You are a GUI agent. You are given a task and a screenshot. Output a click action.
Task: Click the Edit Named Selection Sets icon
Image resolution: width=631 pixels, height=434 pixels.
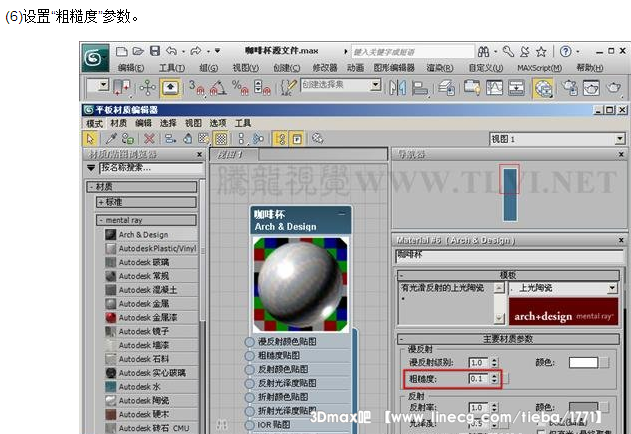pyautogui.click(x=288, y=87)
